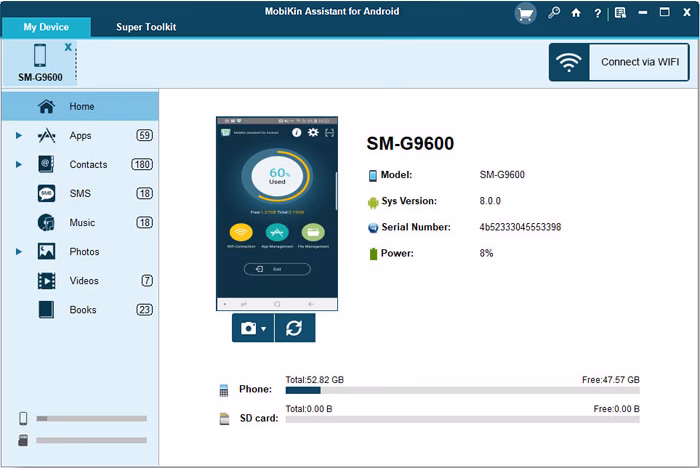Open the shopping cart purchase icon
Viewport: 700px width, 468px height.
tap(525, 14)
